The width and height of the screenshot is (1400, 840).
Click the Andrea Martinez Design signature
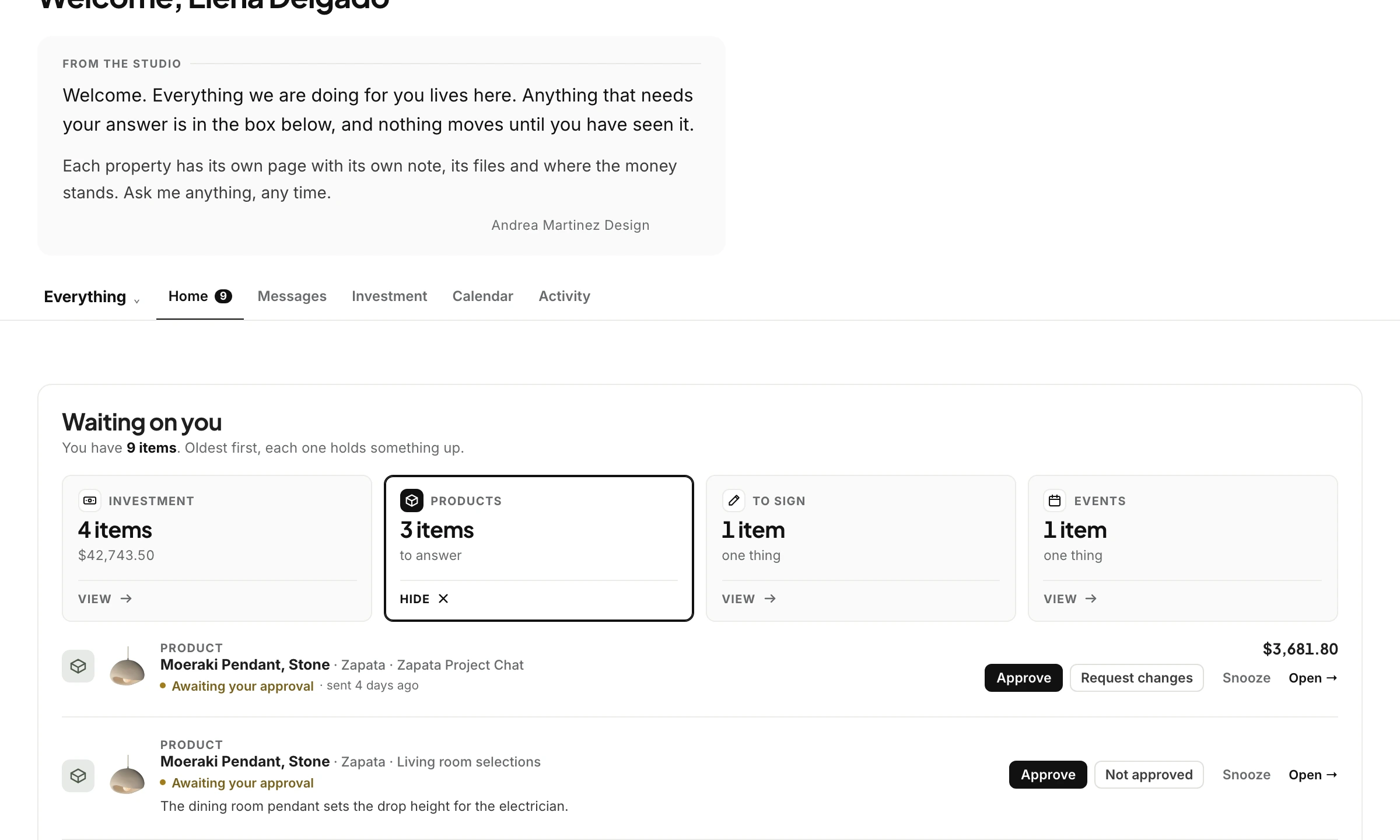tap(570, 225)
